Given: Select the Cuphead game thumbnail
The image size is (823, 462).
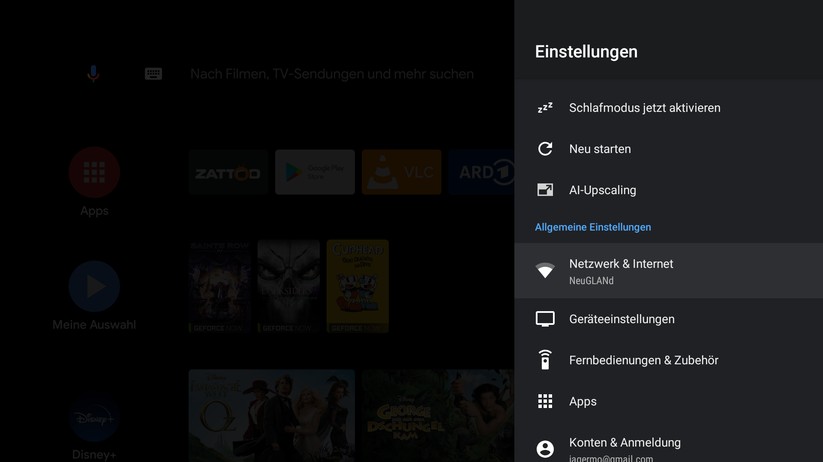Looking at the screenshot, I should tap(358, 286).
